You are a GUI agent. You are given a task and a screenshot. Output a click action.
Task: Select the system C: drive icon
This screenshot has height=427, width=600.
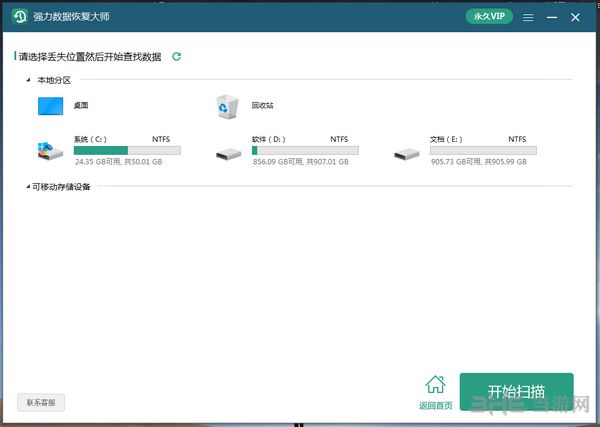click(x=50, y=152)
